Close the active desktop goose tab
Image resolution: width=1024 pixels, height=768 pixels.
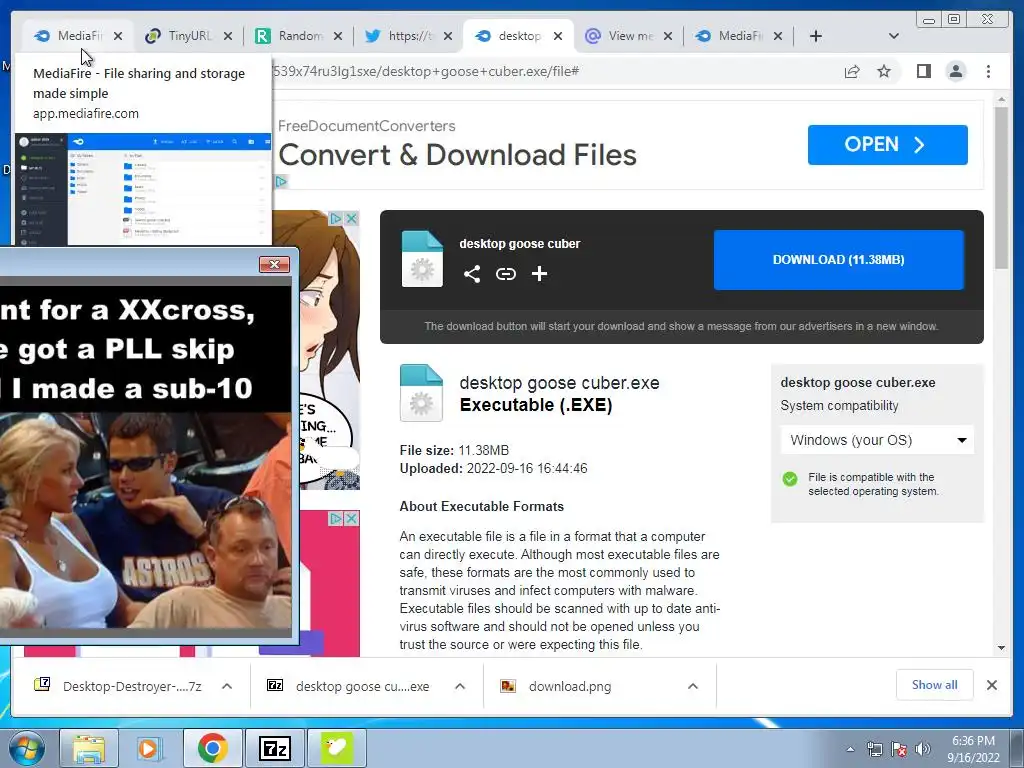[x=558, y=37]
